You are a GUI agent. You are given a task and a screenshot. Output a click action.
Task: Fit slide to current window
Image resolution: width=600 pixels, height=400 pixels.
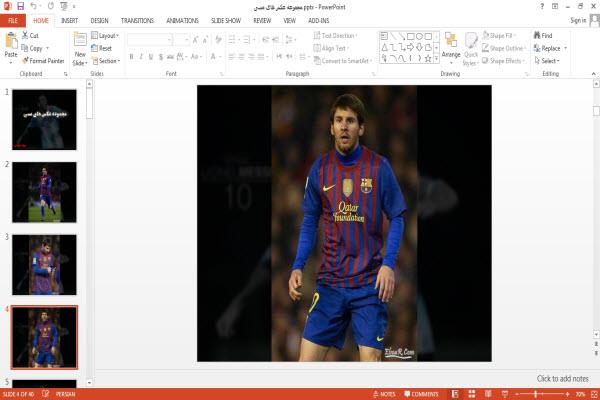point(594,394)
